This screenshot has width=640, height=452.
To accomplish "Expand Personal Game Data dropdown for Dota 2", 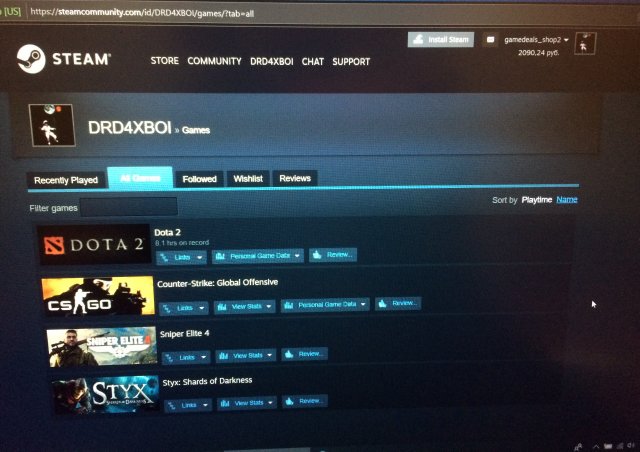I will click(x=258, y=256).
